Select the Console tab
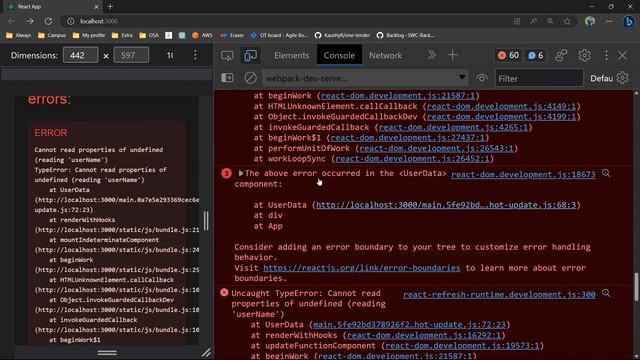 tap(339, 55)
